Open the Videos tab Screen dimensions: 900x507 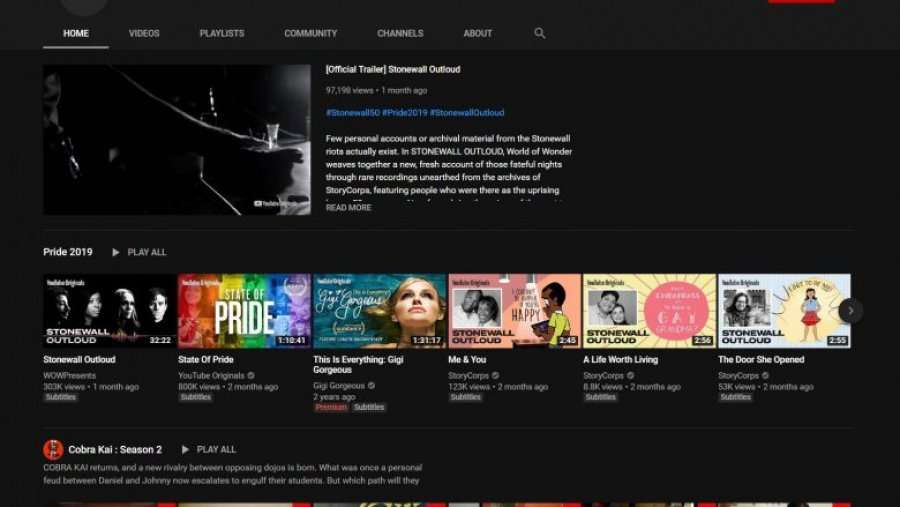(144, 33)
